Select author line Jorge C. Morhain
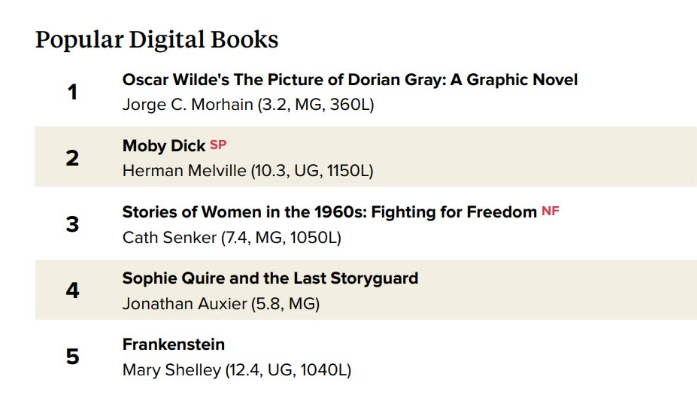Screen dimensions: 697x393 (x=248, y=105)
